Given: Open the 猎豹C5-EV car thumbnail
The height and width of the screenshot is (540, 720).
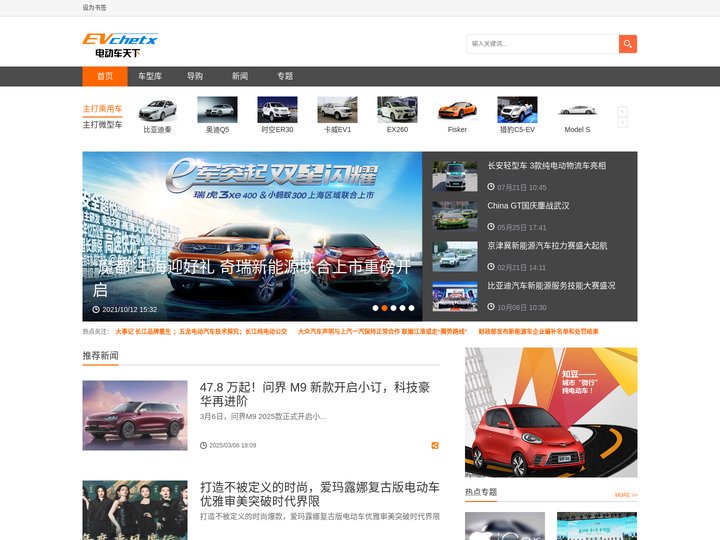Looking at the screenshot, I should pyautogui.click(x=518, y=110).
